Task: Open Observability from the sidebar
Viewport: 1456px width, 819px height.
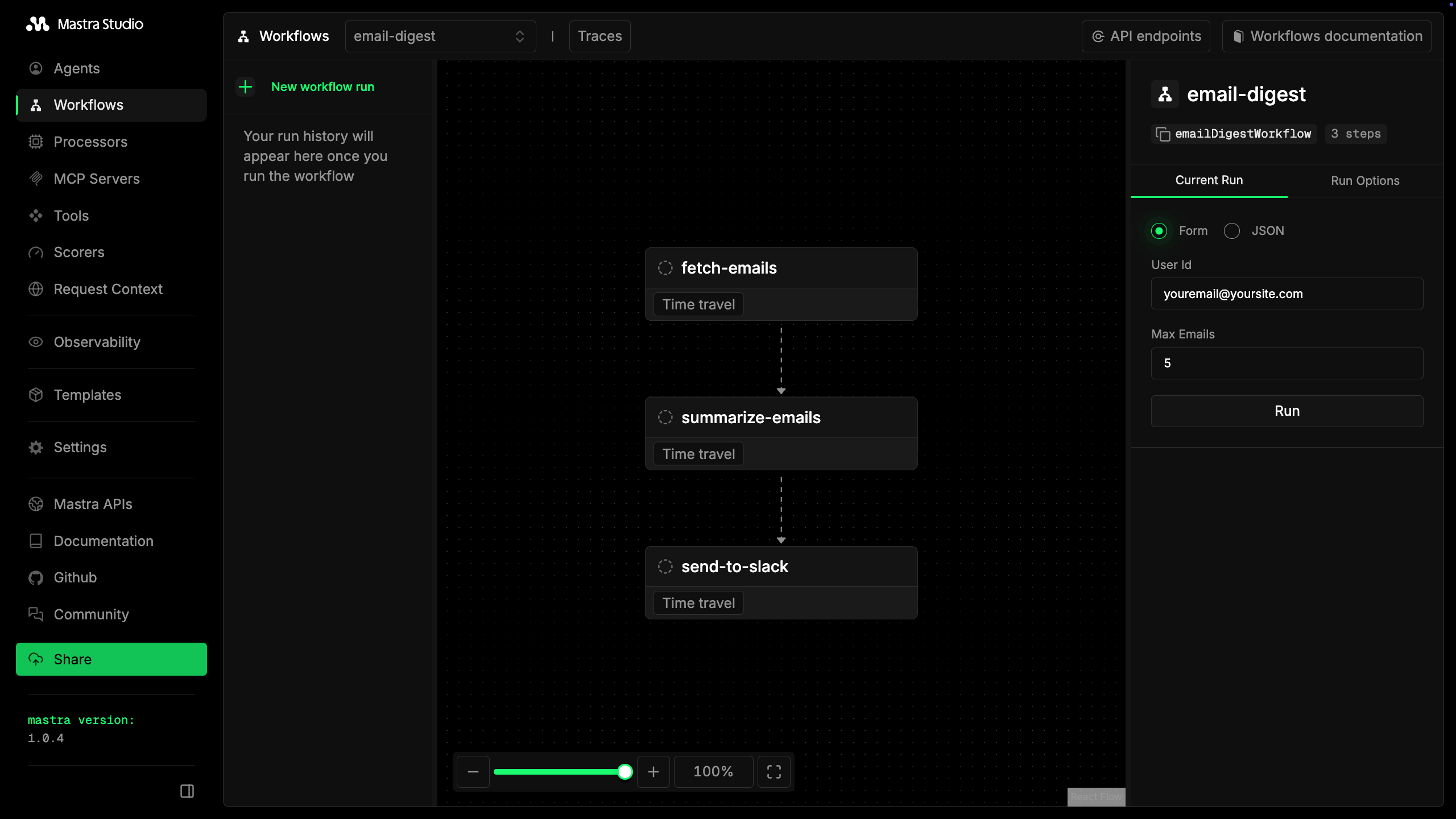Action: [97, 342]
